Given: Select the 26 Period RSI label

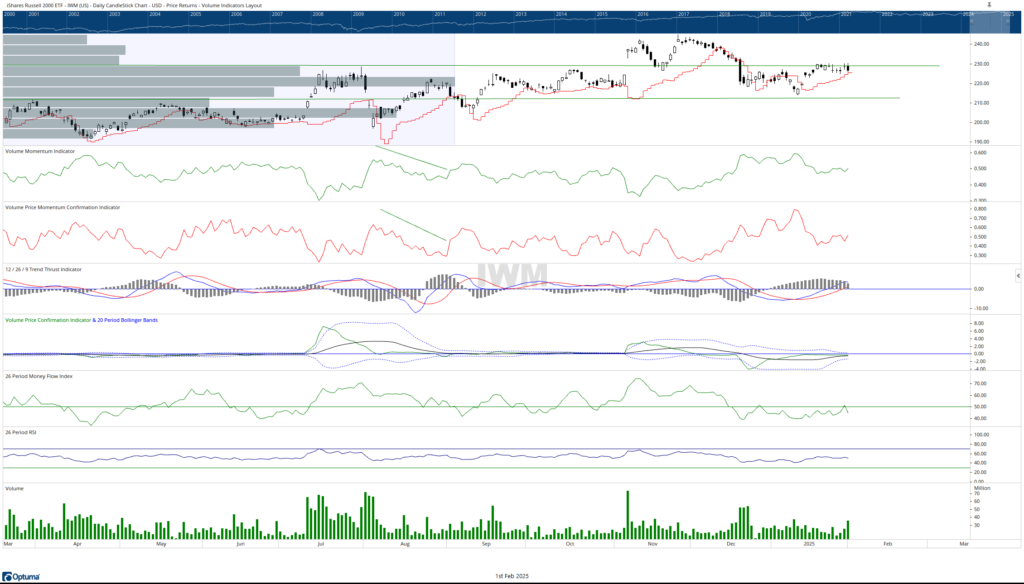Looking at the screenshot, I should pyautogui.click(x=22, y=433).
